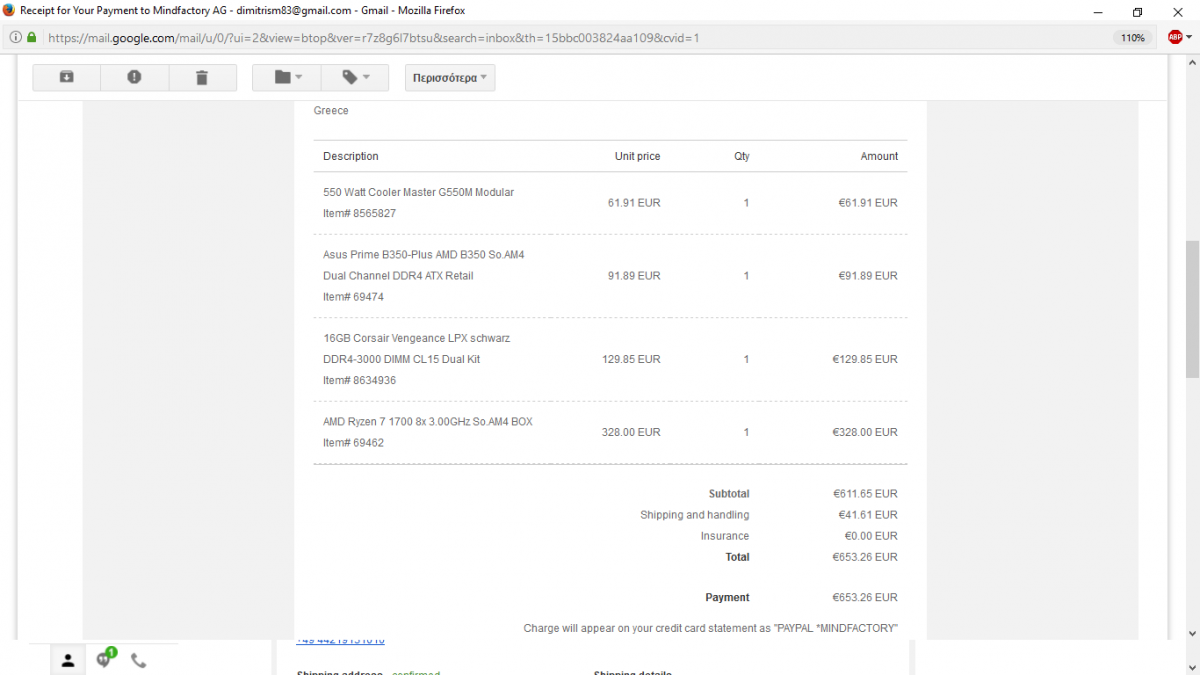Click 'Charge will appear on your credit card' note
1200x675 pixels.
pos(711,628)
